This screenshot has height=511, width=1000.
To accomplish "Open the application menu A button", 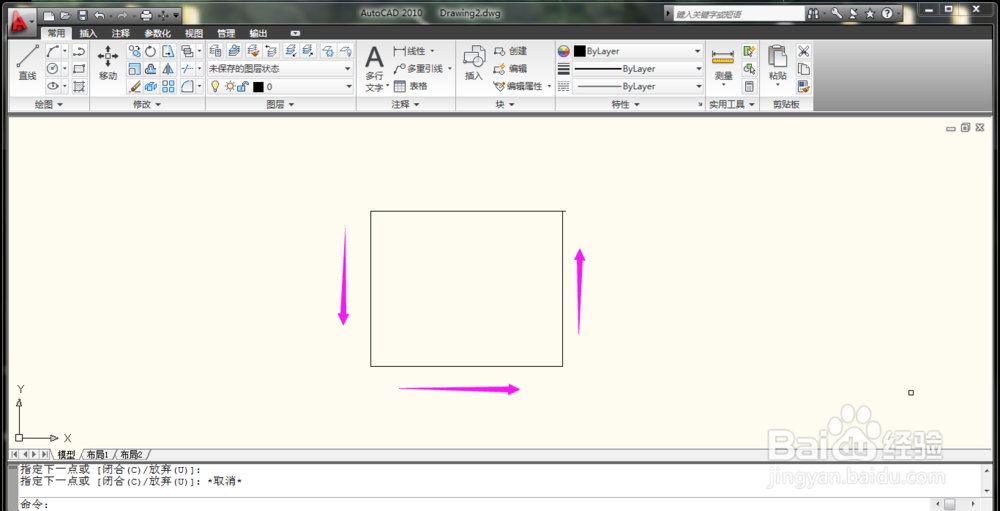I will click(21, 21).
